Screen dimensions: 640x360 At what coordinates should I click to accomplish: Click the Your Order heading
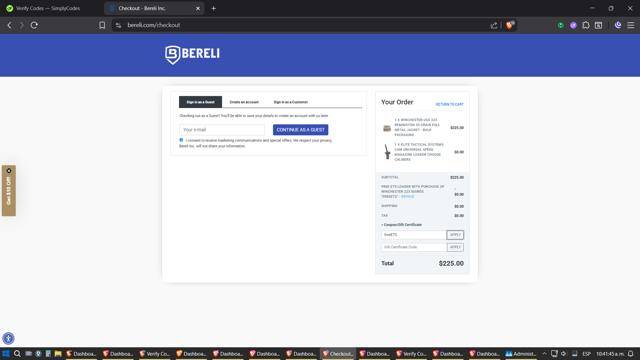point(397,102)
